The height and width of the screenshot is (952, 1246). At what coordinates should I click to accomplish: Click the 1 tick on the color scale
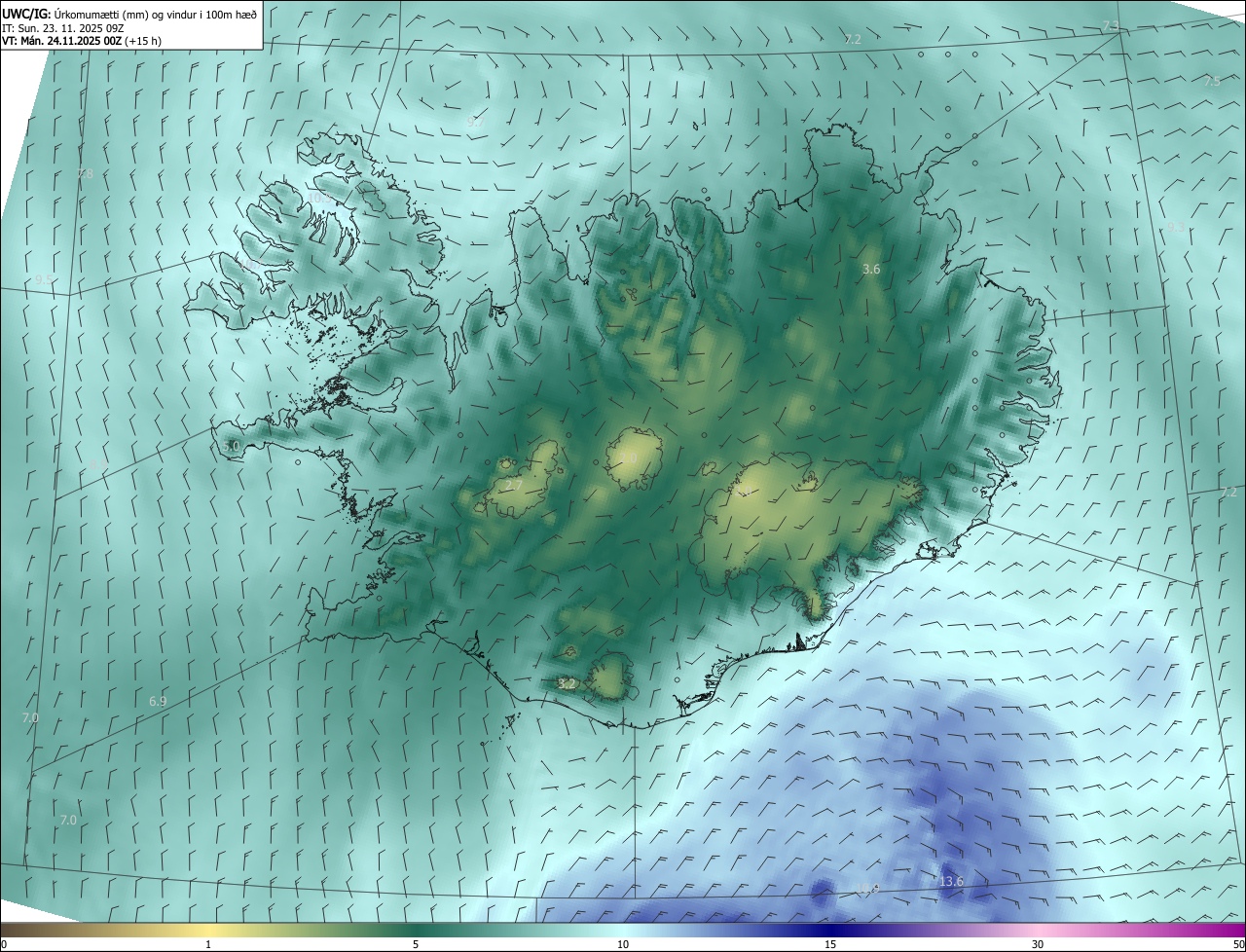click(208, 944)
